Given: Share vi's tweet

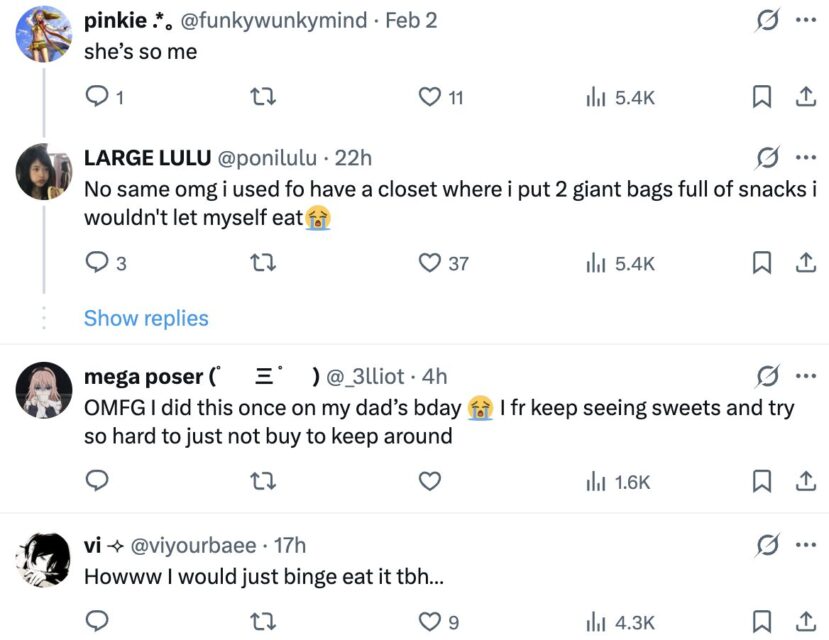Looking at the screenshot, I should (803, 622).
